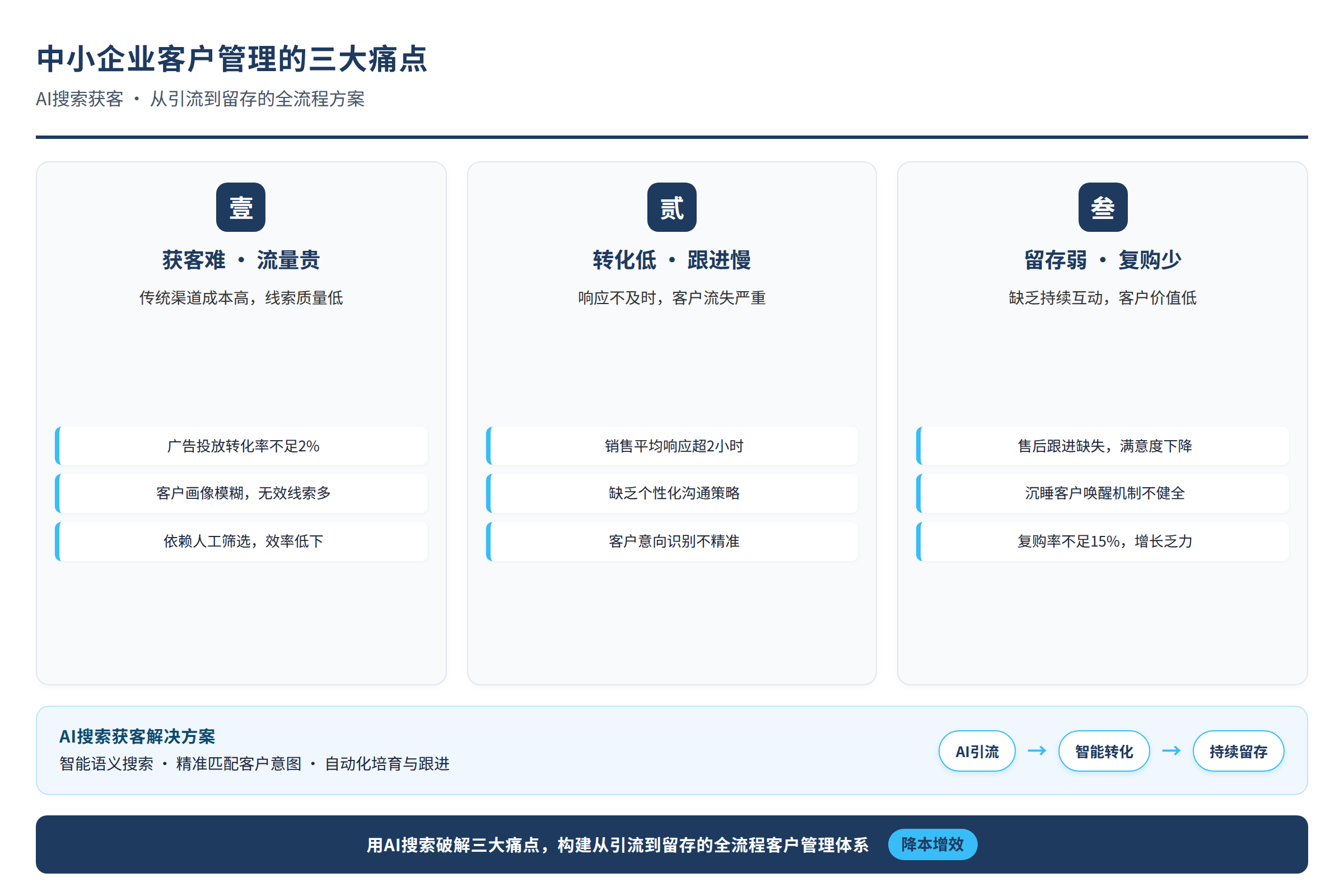Click the text 传统渠道成本高，线索质量低
Screen dimensions: 1344x896
point(241,298)
